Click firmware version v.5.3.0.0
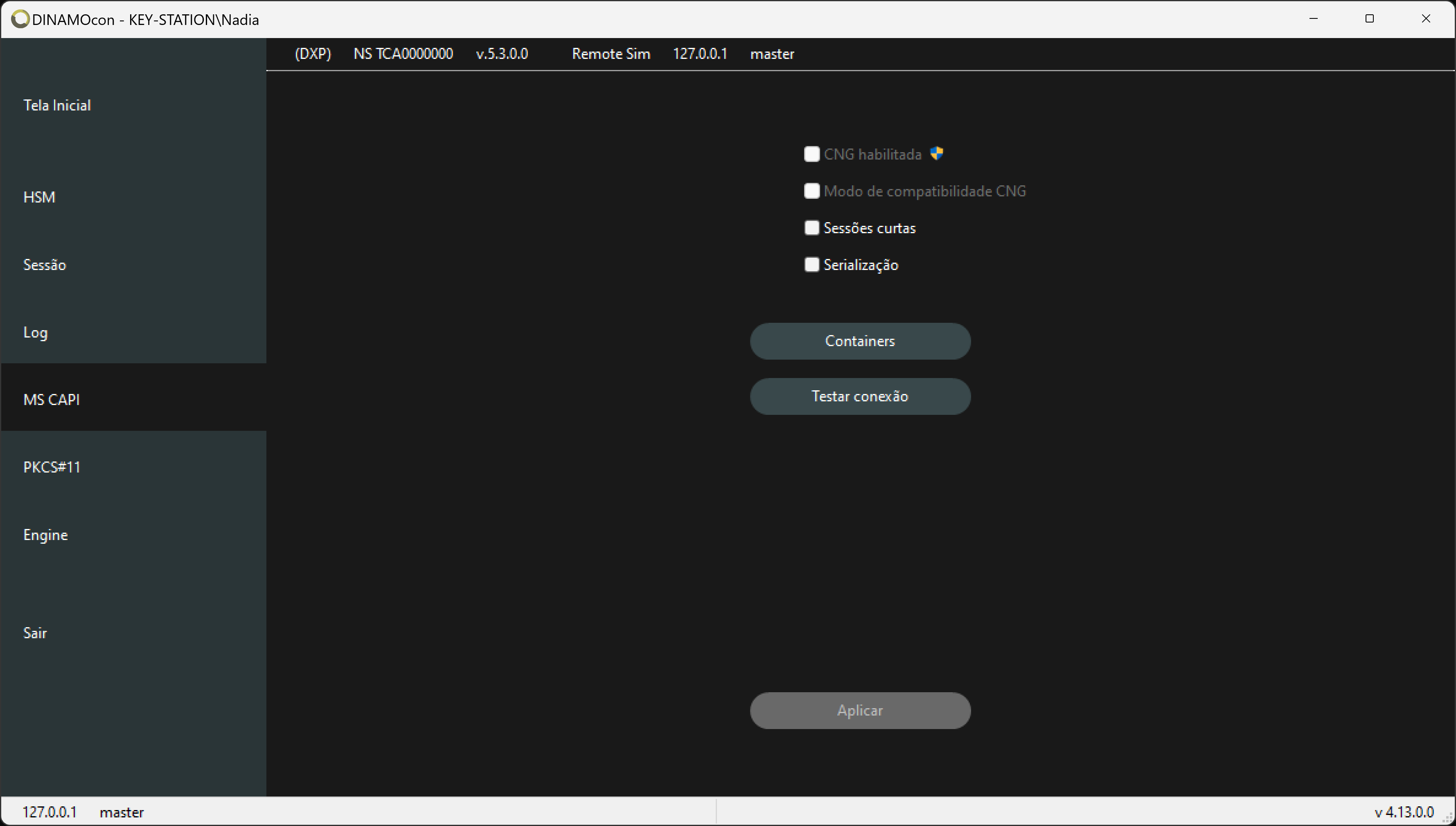1456x826 pixels. pos(502,54)
